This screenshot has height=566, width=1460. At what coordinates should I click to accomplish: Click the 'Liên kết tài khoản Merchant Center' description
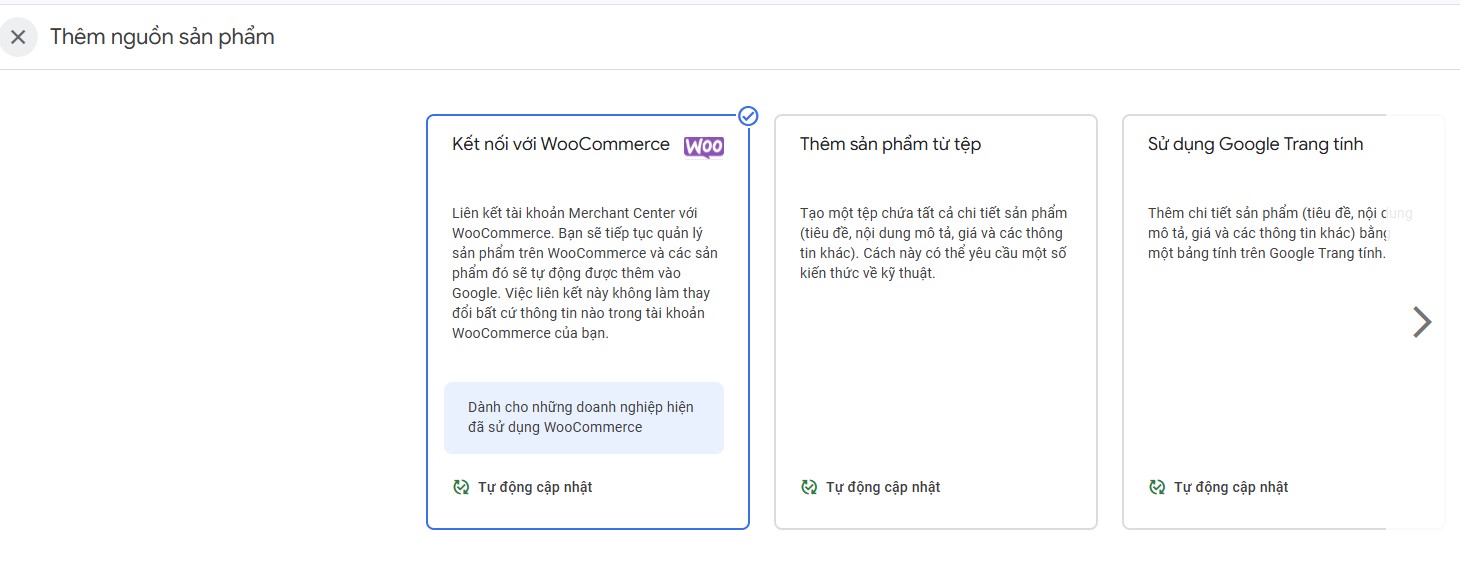click(585, 273)
